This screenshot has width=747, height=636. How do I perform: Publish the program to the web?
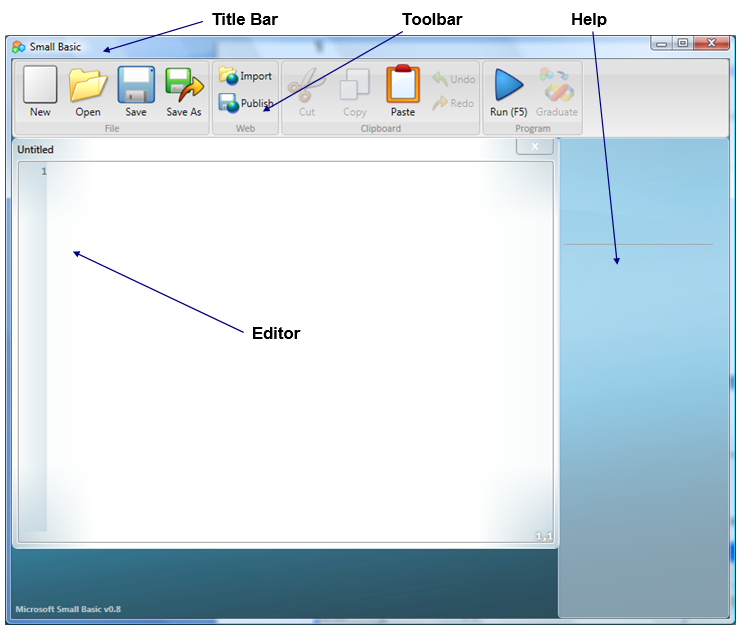coord(246,103)
